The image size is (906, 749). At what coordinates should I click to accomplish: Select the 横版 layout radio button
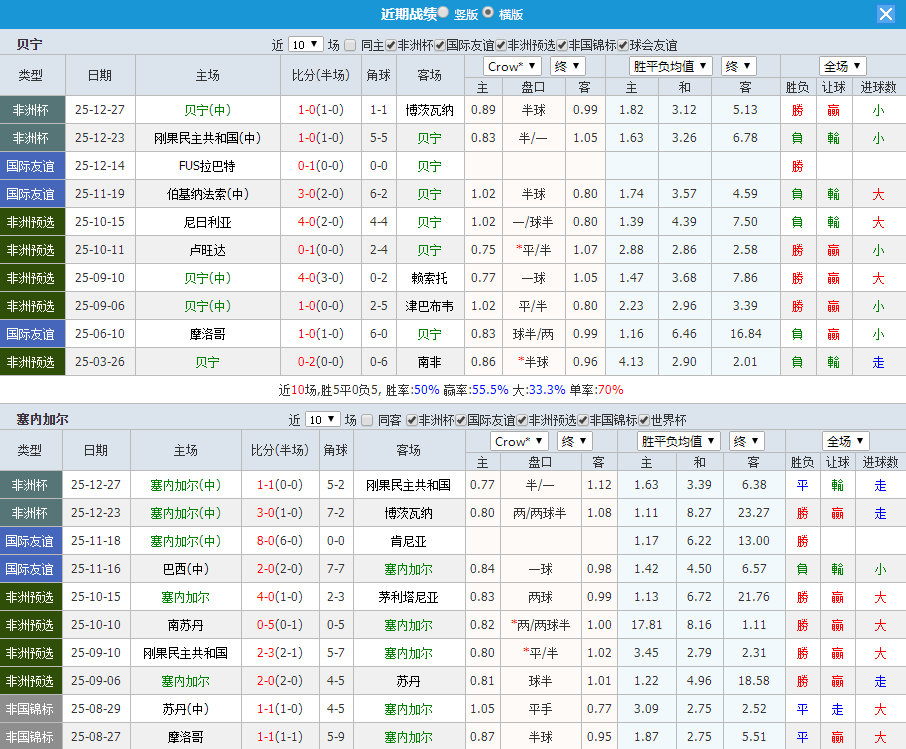click(488, 13)
